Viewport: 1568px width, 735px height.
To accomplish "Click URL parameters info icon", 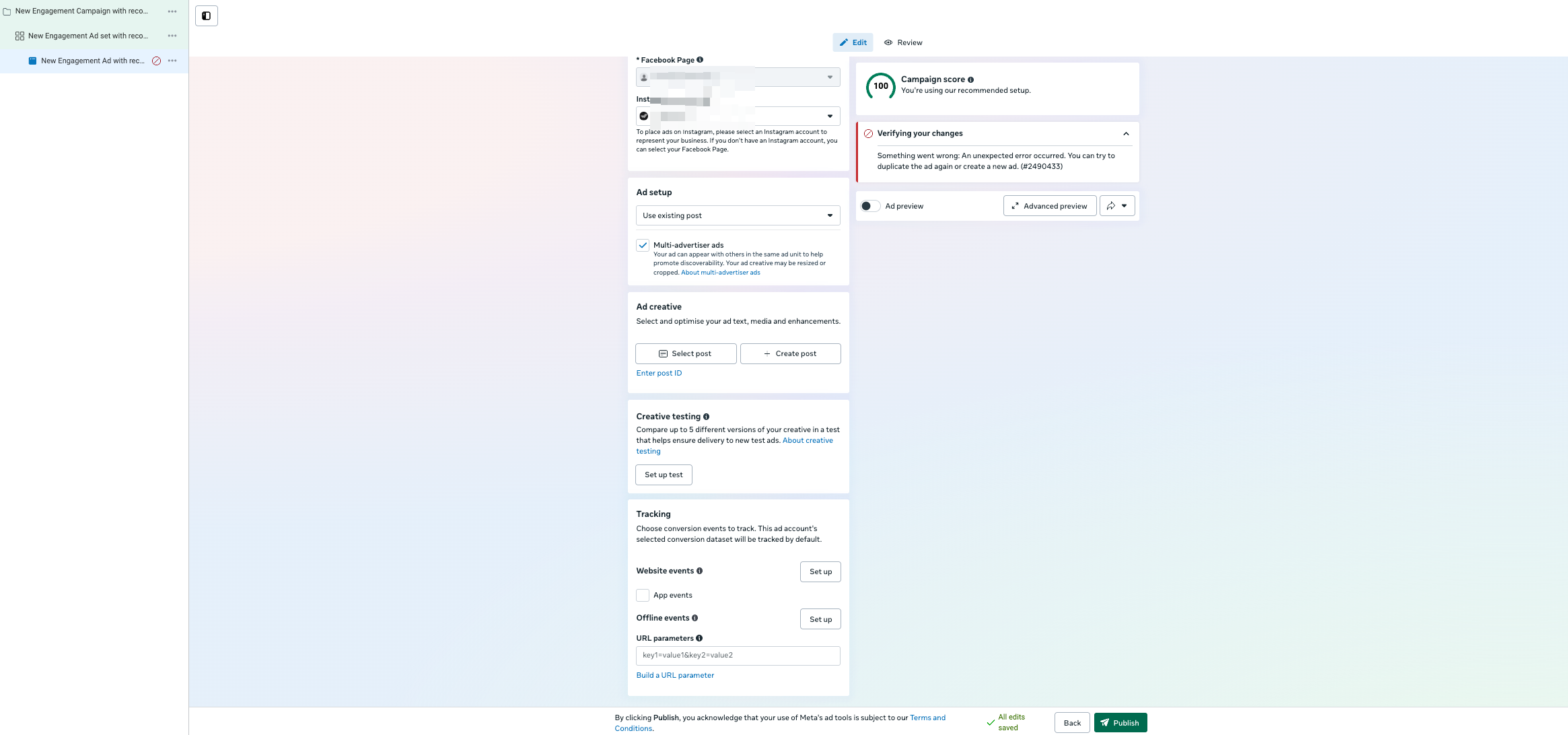I will click(x=699, y=638).
